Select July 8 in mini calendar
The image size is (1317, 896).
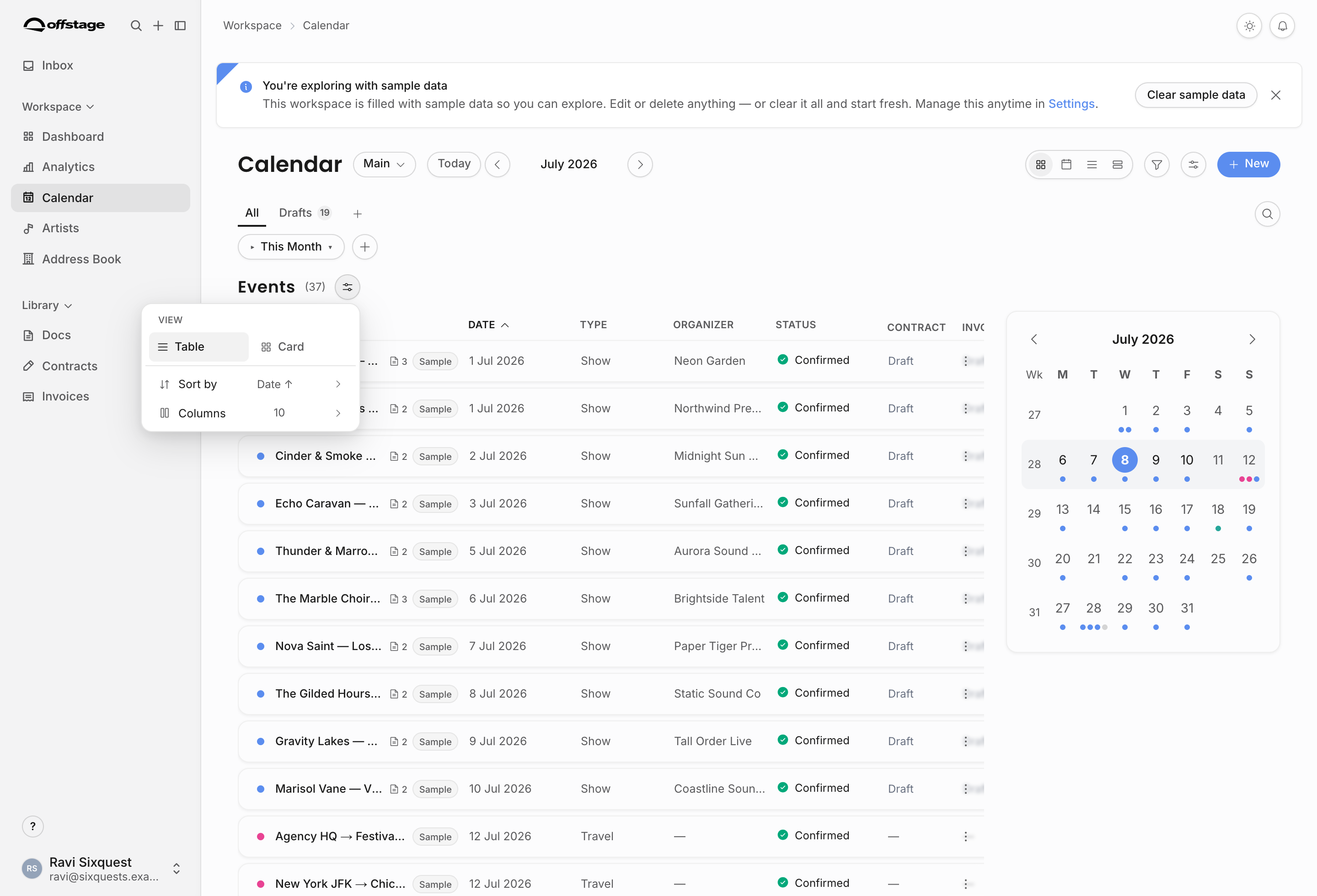1124,460
